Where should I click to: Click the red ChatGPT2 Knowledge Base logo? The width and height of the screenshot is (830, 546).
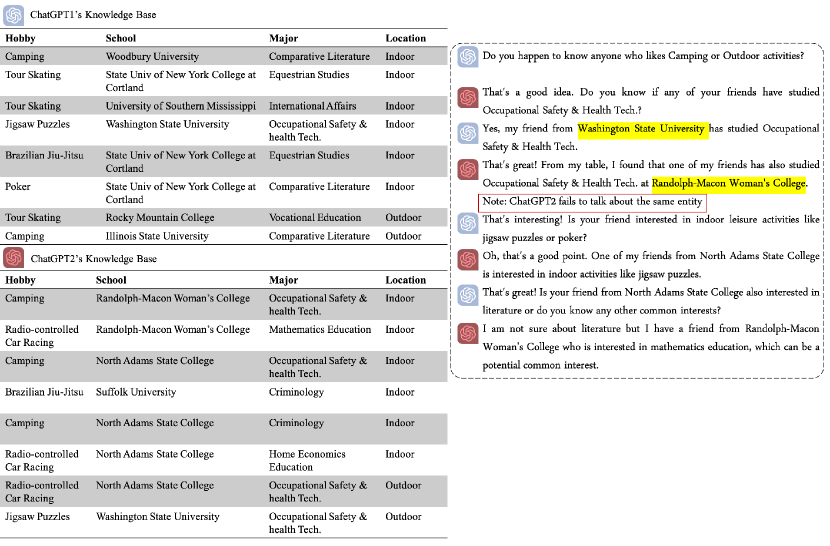coord(13,258)
